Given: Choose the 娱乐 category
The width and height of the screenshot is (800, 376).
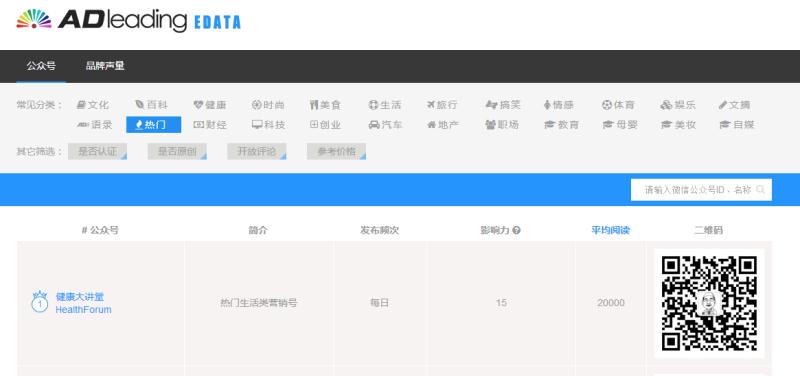Looking at the screenshot, I should (x=678, y=105).
